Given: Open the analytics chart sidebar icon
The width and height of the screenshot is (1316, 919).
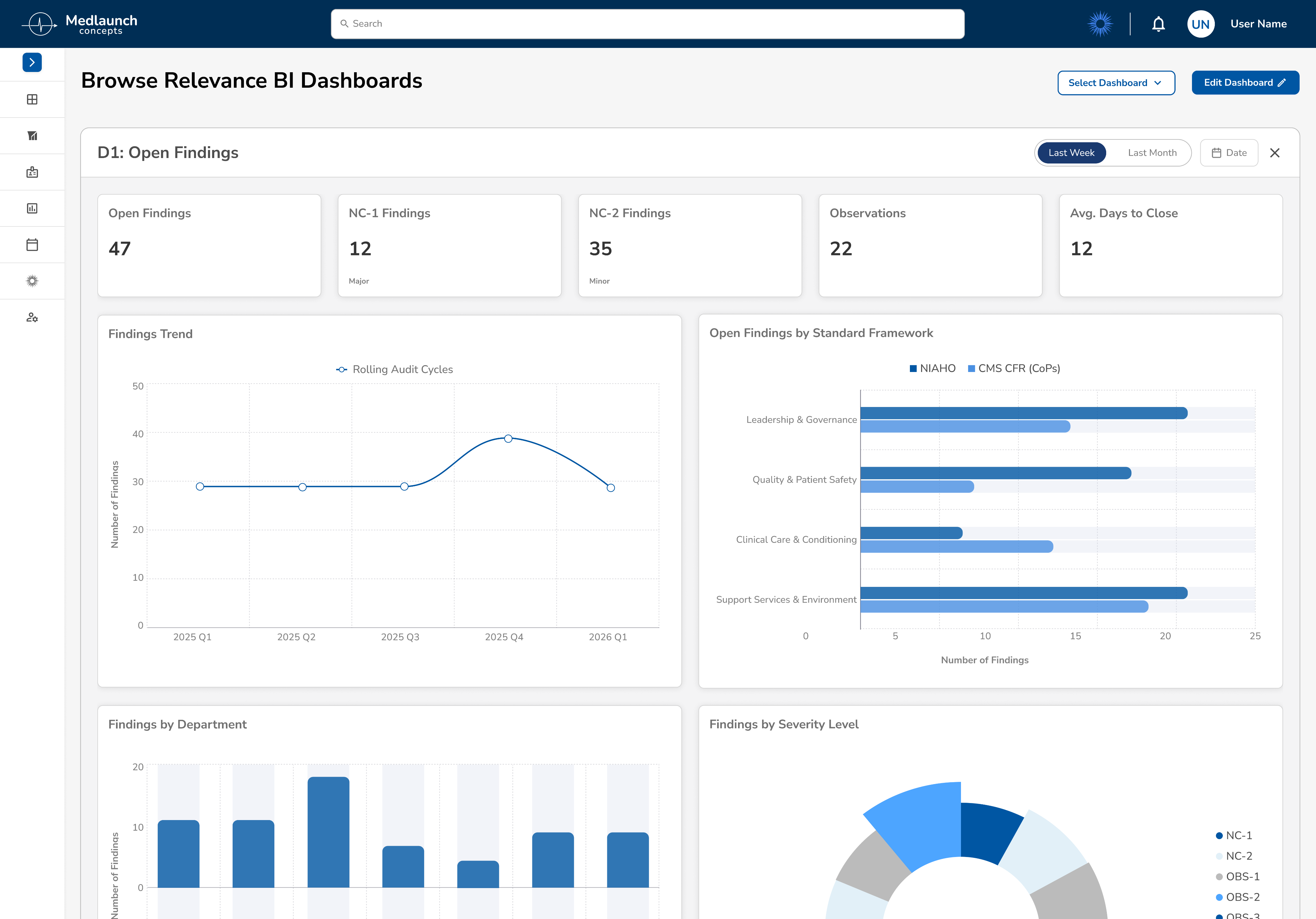Looking at the screenshot, I should pyautogui.click(x=32, y=136).
